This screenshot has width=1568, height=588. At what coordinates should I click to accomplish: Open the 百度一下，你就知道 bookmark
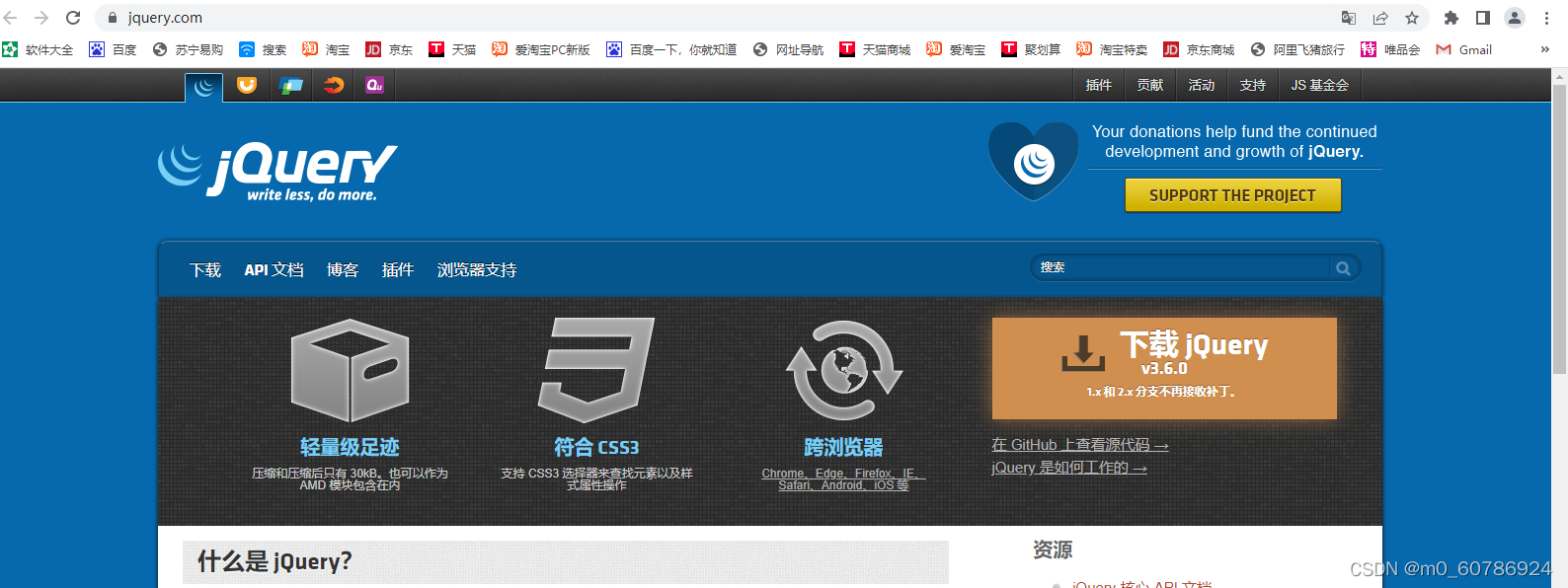tap(672, 49)
